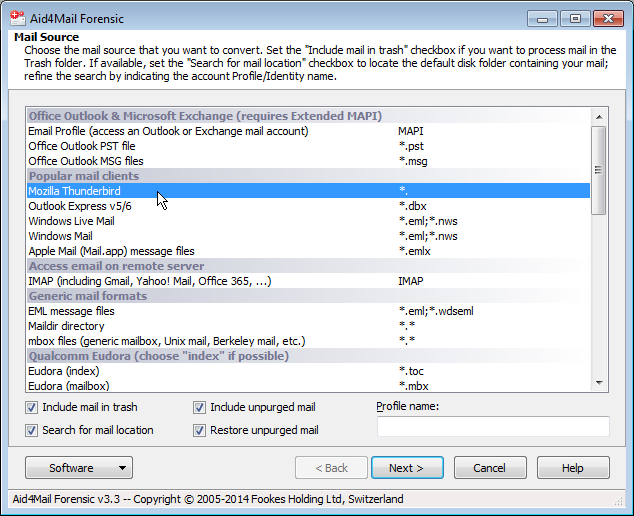Screen dimensions: 634x516
Task: Select Outlook Express v5/6 entry
Action: coord(309,206)
